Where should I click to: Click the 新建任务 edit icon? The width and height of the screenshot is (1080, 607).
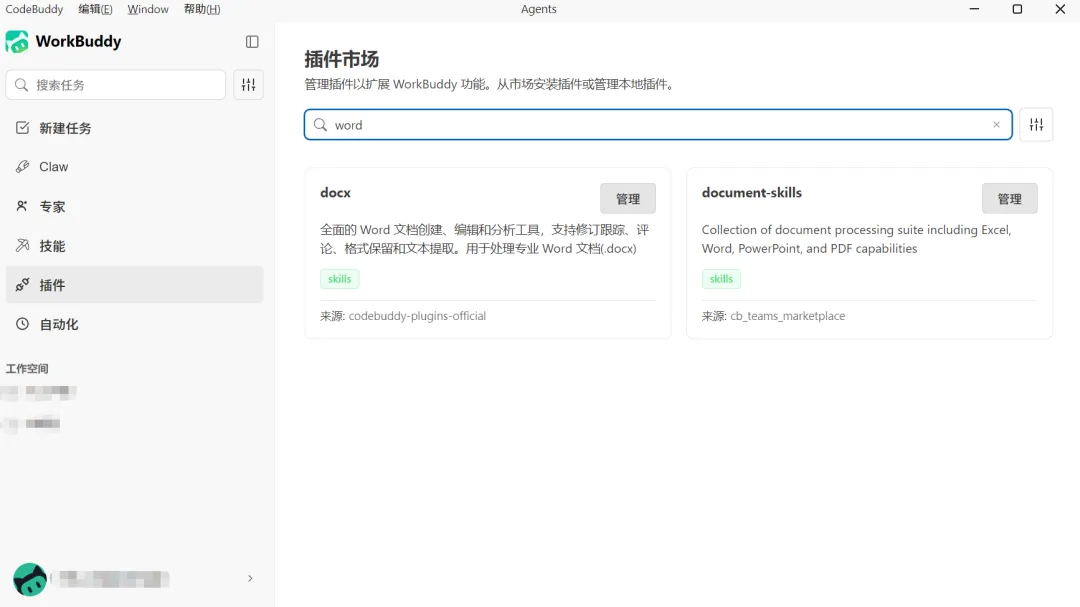[23, 127]
